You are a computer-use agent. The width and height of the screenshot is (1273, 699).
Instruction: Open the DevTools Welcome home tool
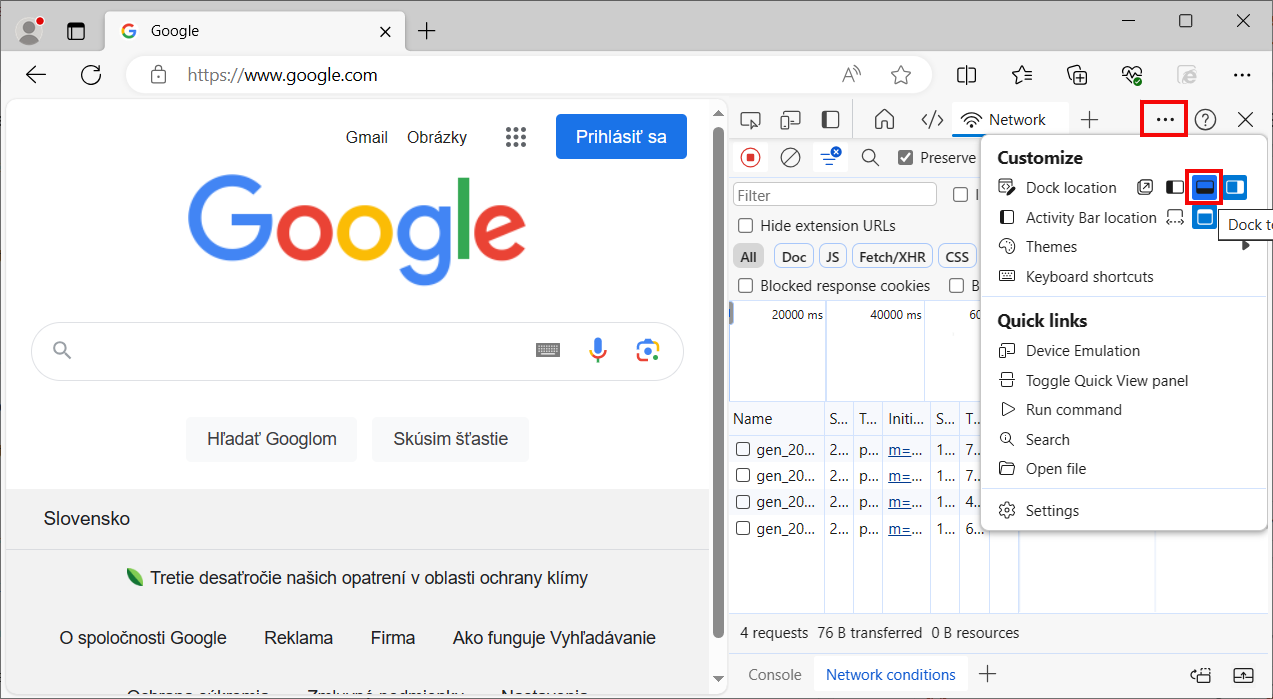coord(884,120)
